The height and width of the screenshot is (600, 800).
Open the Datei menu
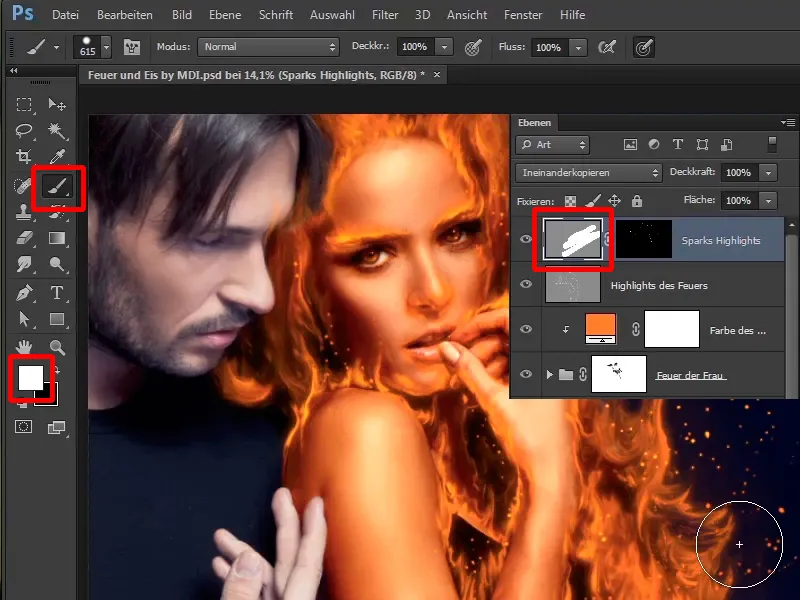(x=65, y=15)
